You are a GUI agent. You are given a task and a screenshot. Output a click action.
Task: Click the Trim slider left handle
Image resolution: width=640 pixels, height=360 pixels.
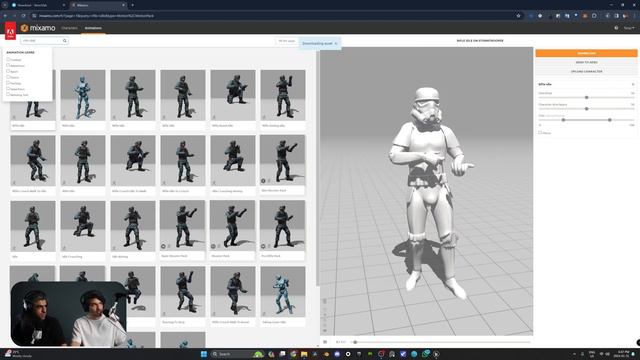563,120
